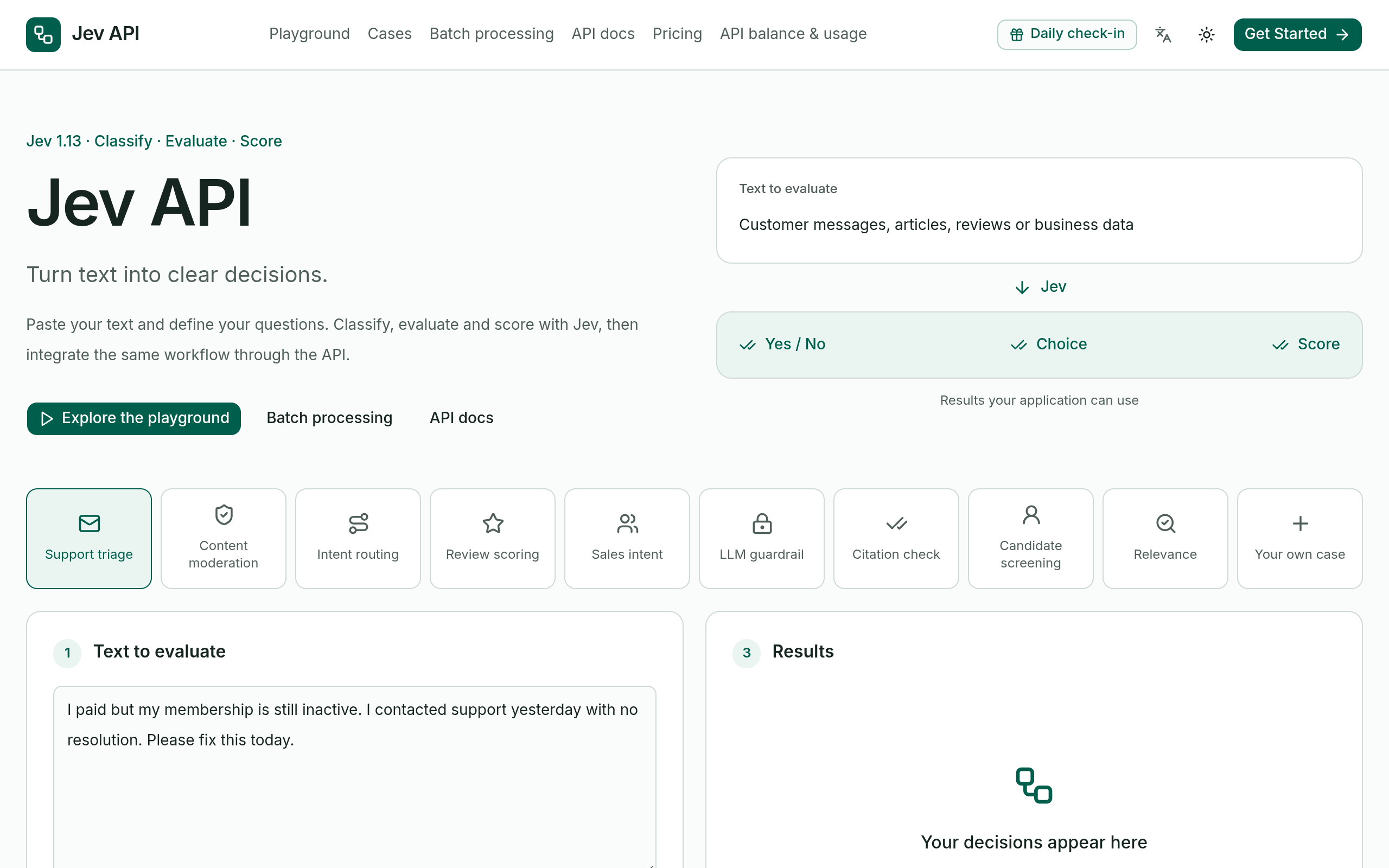This screenshot has height=868, width=1389.
Task: Click the 'Jev 1.13 · Classify · Evaluate · Score' tagline
Action: (x=154, y=141)
